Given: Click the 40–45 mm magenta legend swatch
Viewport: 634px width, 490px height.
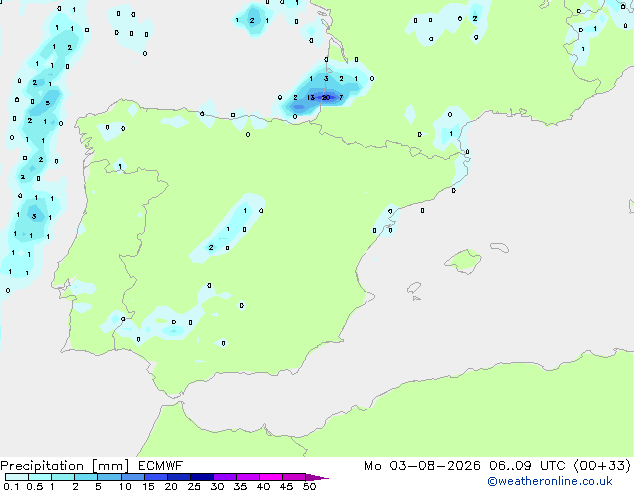Looking at the screenshot, I should point(271,477).
